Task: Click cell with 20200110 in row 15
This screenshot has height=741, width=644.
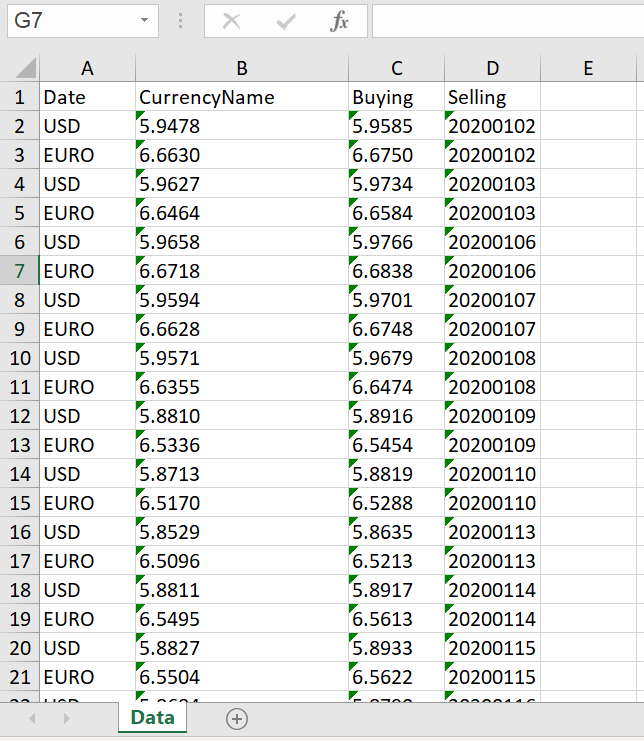Action: pyautogui.click(x=492, y=503)
